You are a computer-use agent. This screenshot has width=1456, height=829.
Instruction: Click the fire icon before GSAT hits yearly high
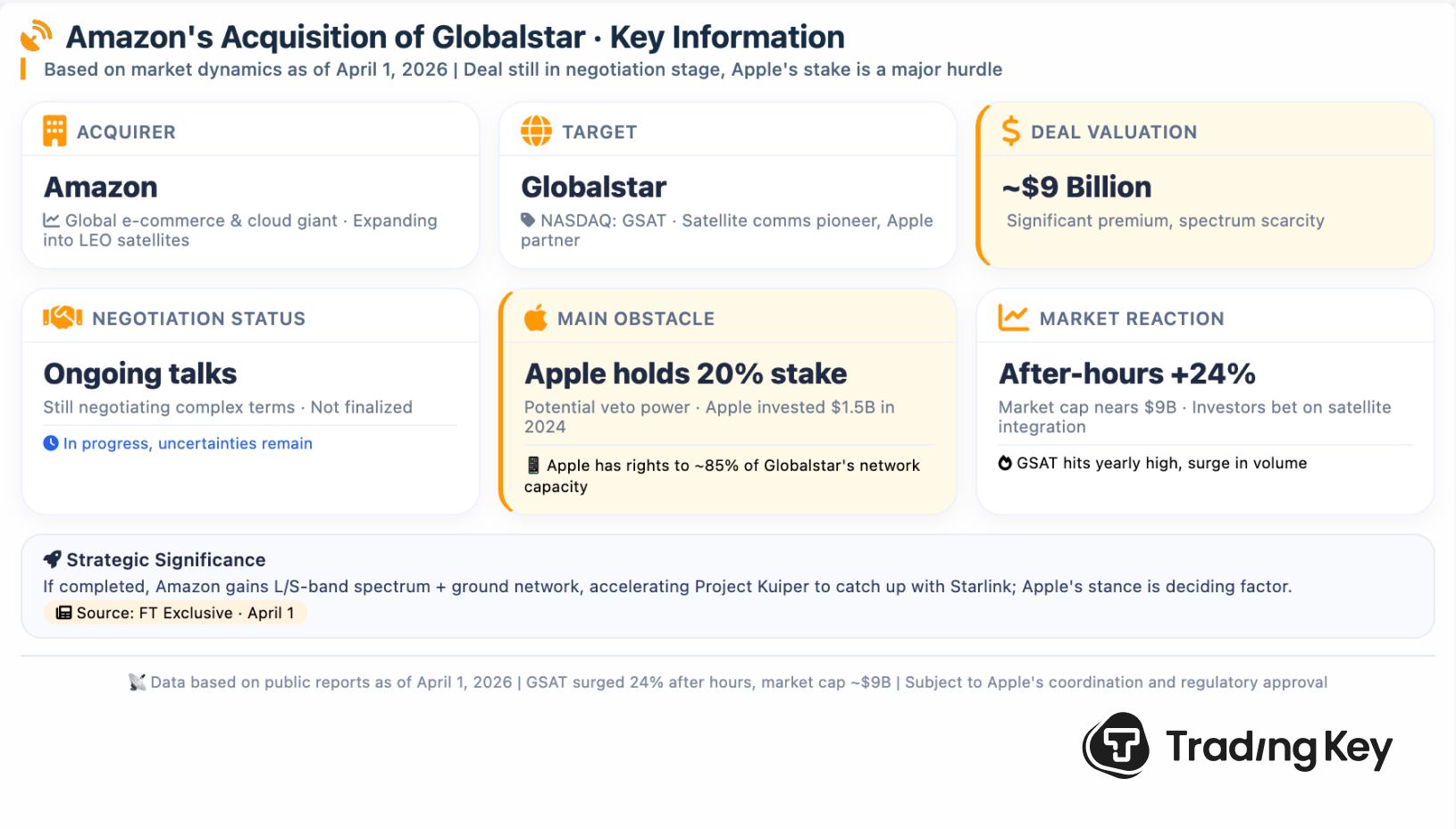1005,463
